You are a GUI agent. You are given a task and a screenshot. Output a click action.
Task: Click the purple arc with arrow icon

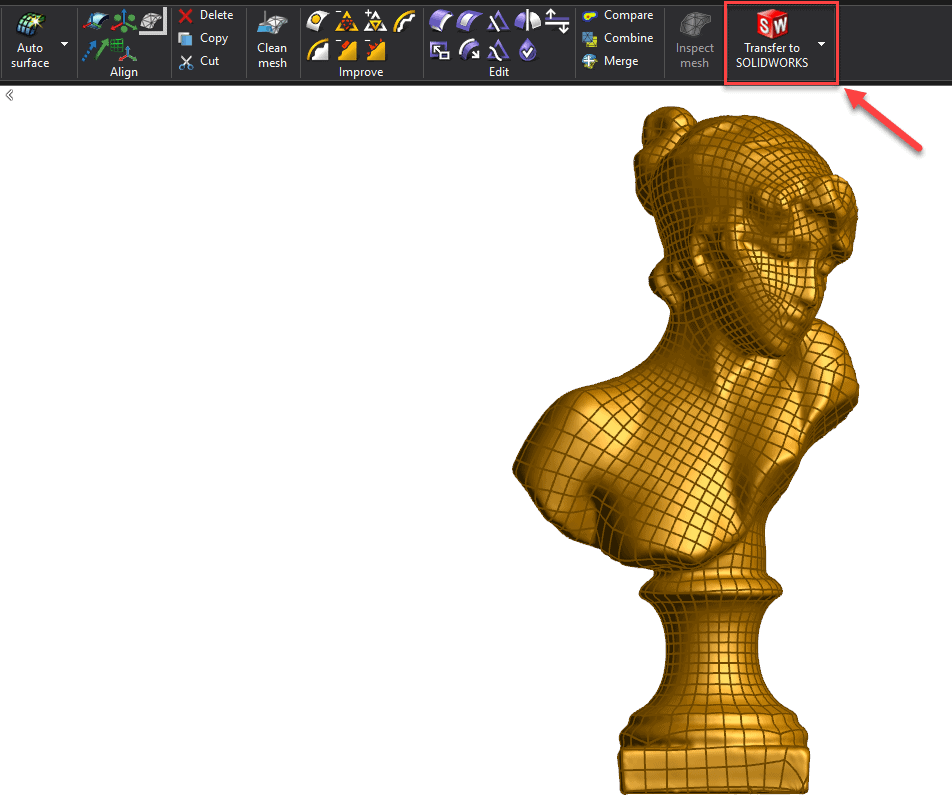(x=469, y=50)
